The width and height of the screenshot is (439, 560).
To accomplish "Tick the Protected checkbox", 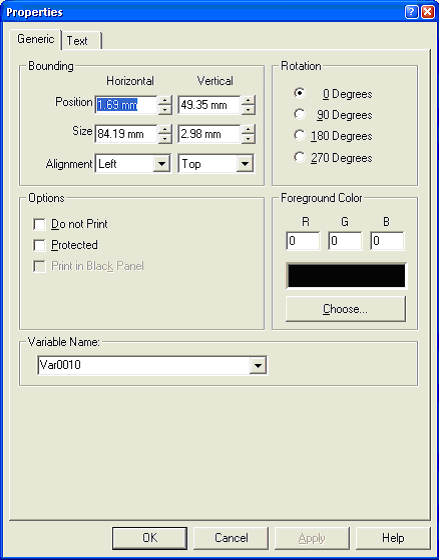I will (x=39, y=245).
